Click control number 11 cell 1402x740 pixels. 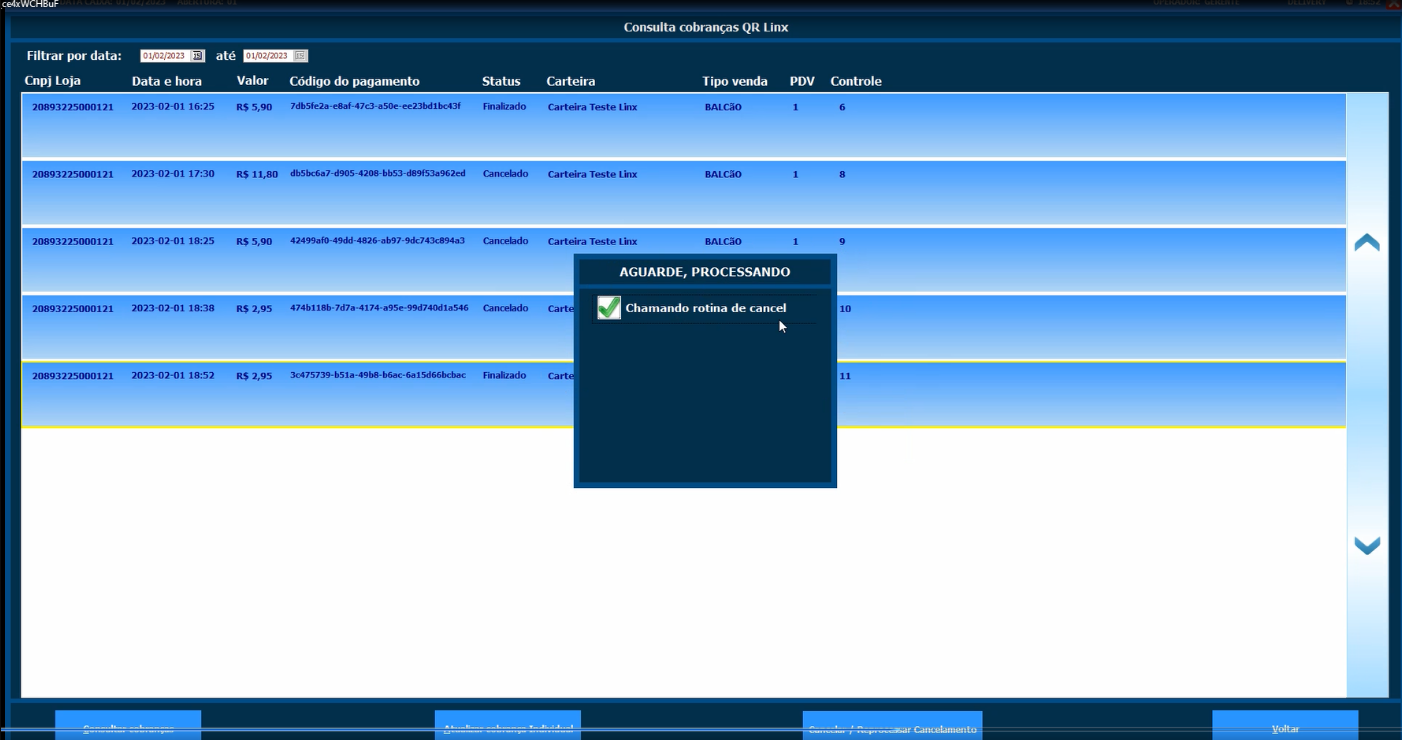click(x=845, y=376)
